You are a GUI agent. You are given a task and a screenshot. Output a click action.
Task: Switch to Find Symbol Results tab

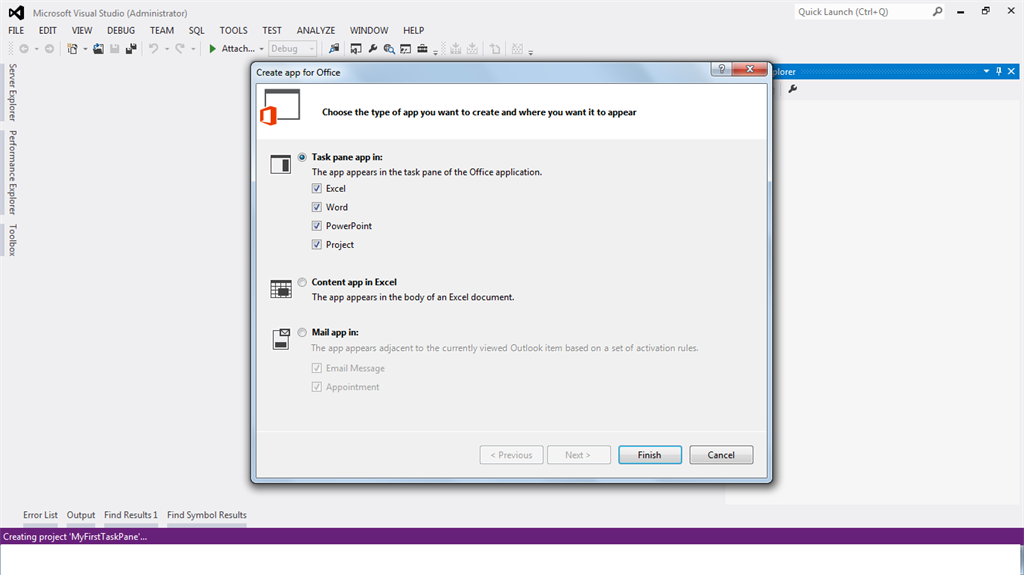pos(207,515)
